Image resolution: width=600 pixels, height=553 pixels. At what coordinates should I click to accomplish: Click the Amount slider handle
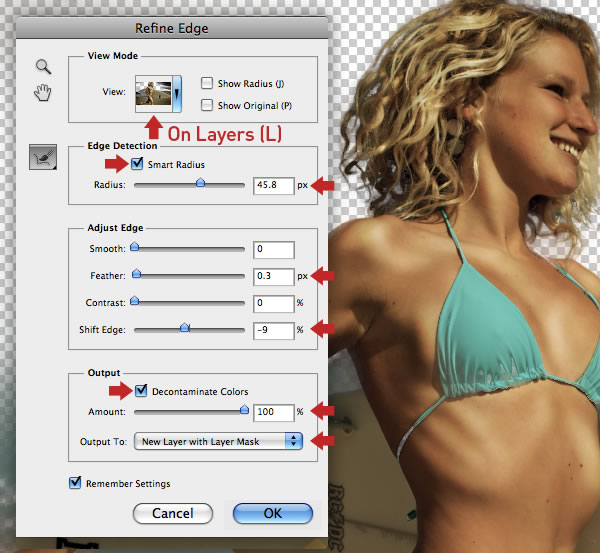(x=244, y=410)
